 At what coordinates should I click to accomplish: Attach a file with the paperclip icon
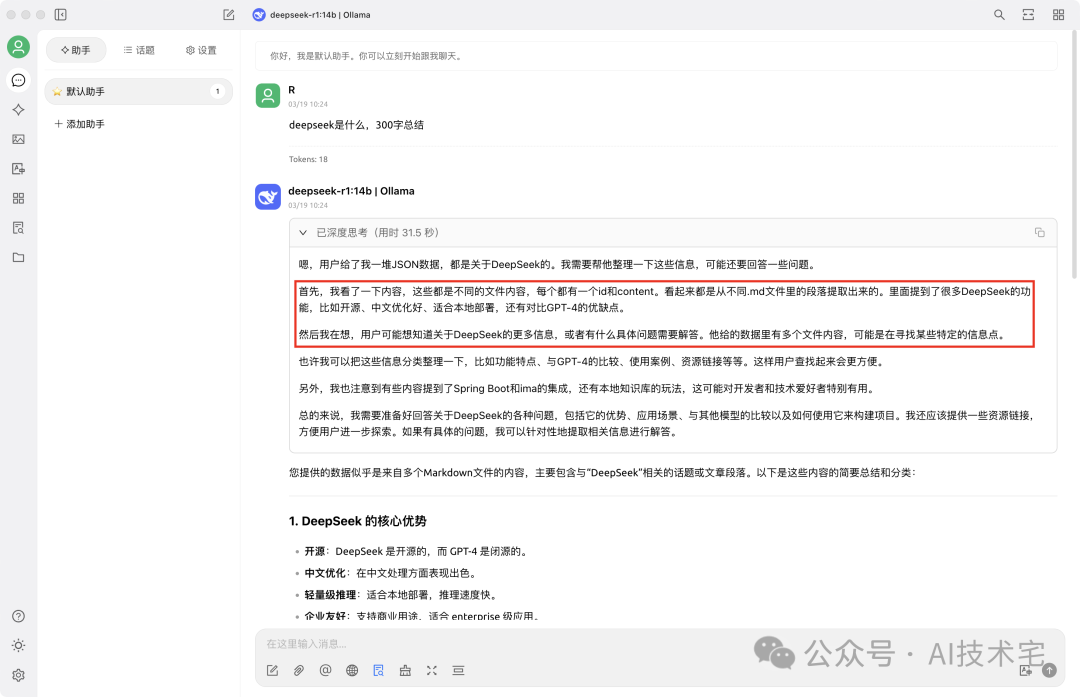tap(299, 670)
